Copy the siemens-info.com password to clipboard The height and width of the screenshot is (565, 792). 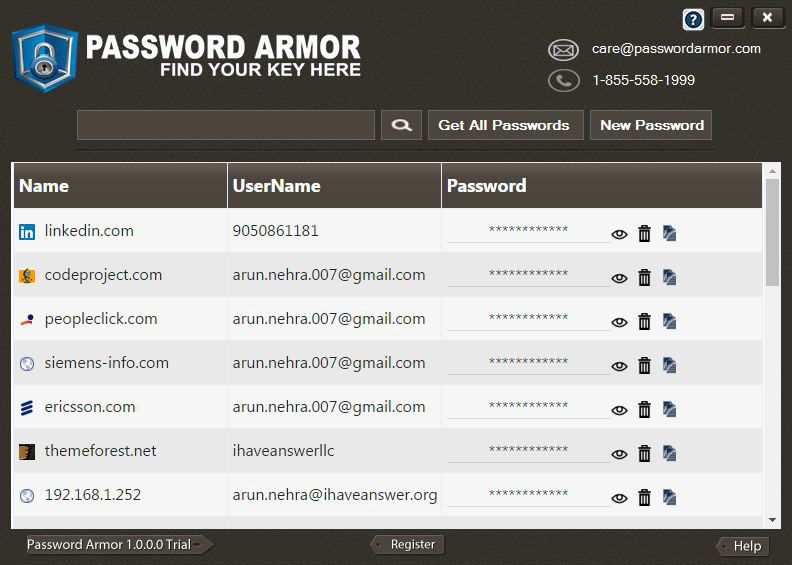pos(669,365)
